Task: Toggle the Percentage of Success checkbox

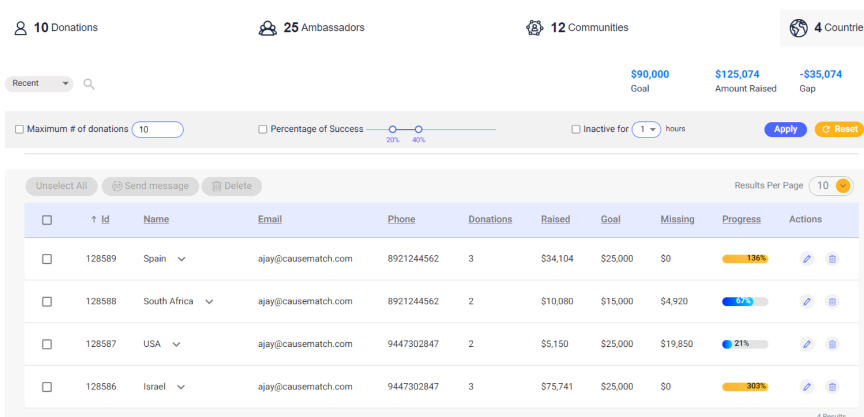Action: tap(263, 129)
